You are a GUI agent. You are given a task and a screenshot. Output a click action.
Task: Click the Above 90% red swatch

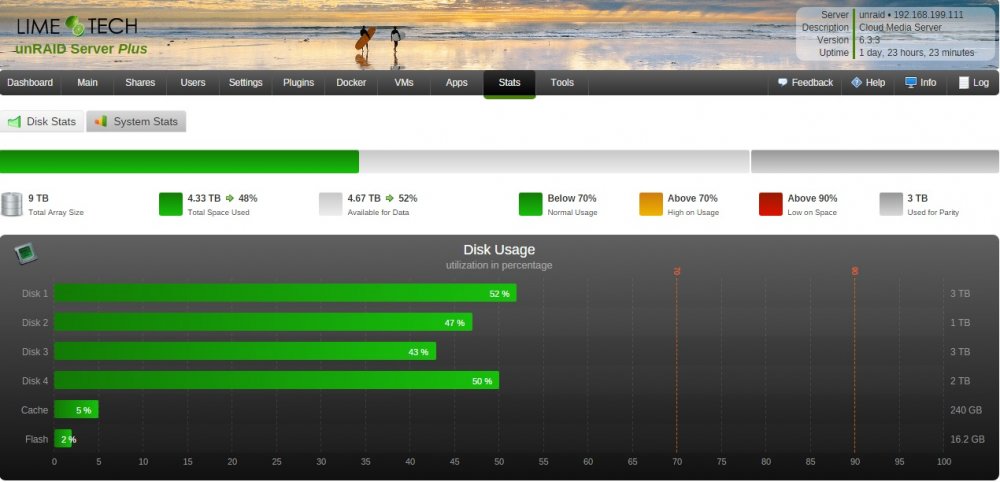pyautogui.click(x=770, y=204)
